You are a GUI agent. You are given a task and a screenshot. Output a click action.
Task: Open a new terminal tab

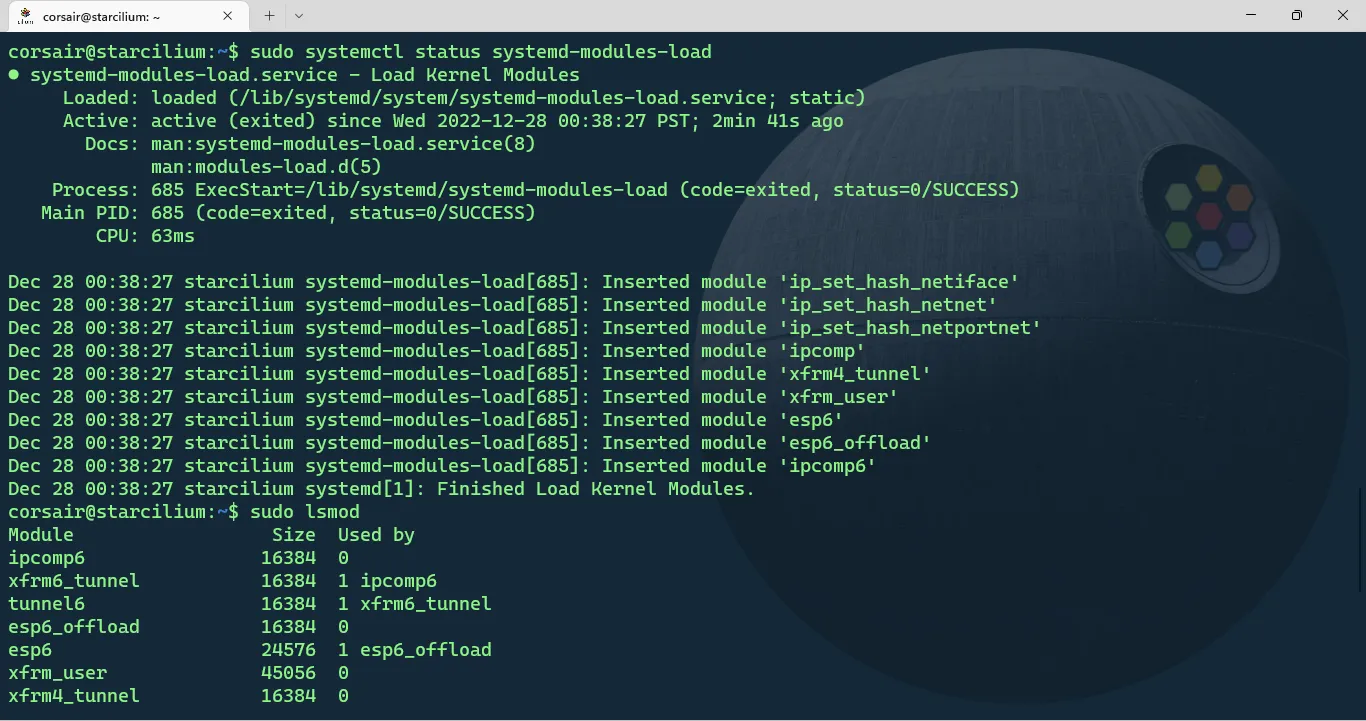tap(269, 16)
